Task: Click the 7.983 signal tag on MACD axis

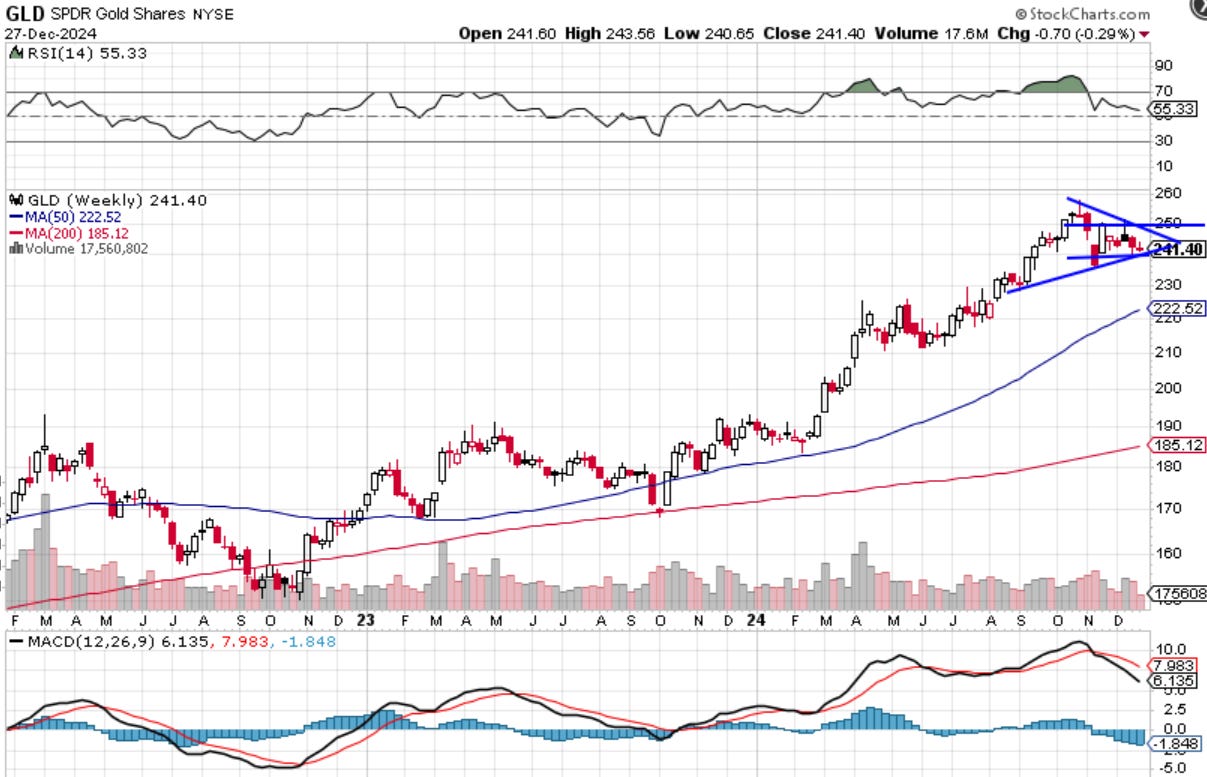Action: point(1170,665)
